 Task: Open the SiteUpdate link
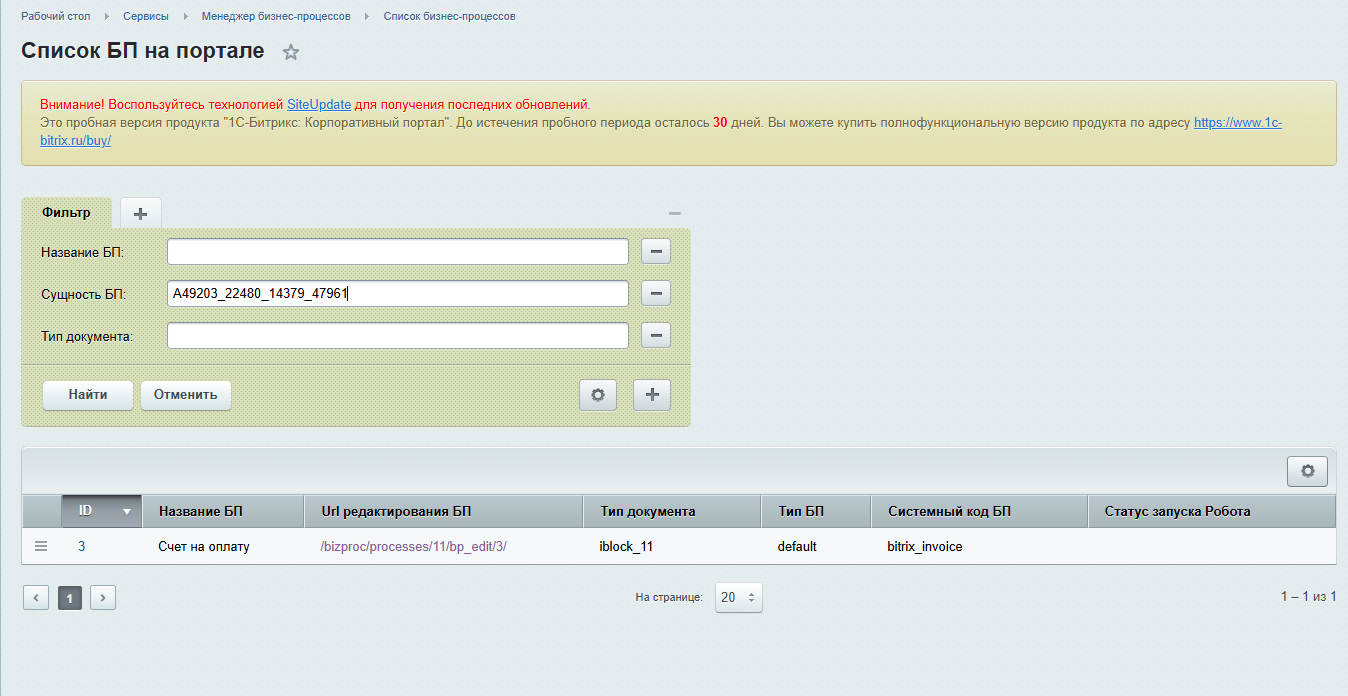coord(319,104)
